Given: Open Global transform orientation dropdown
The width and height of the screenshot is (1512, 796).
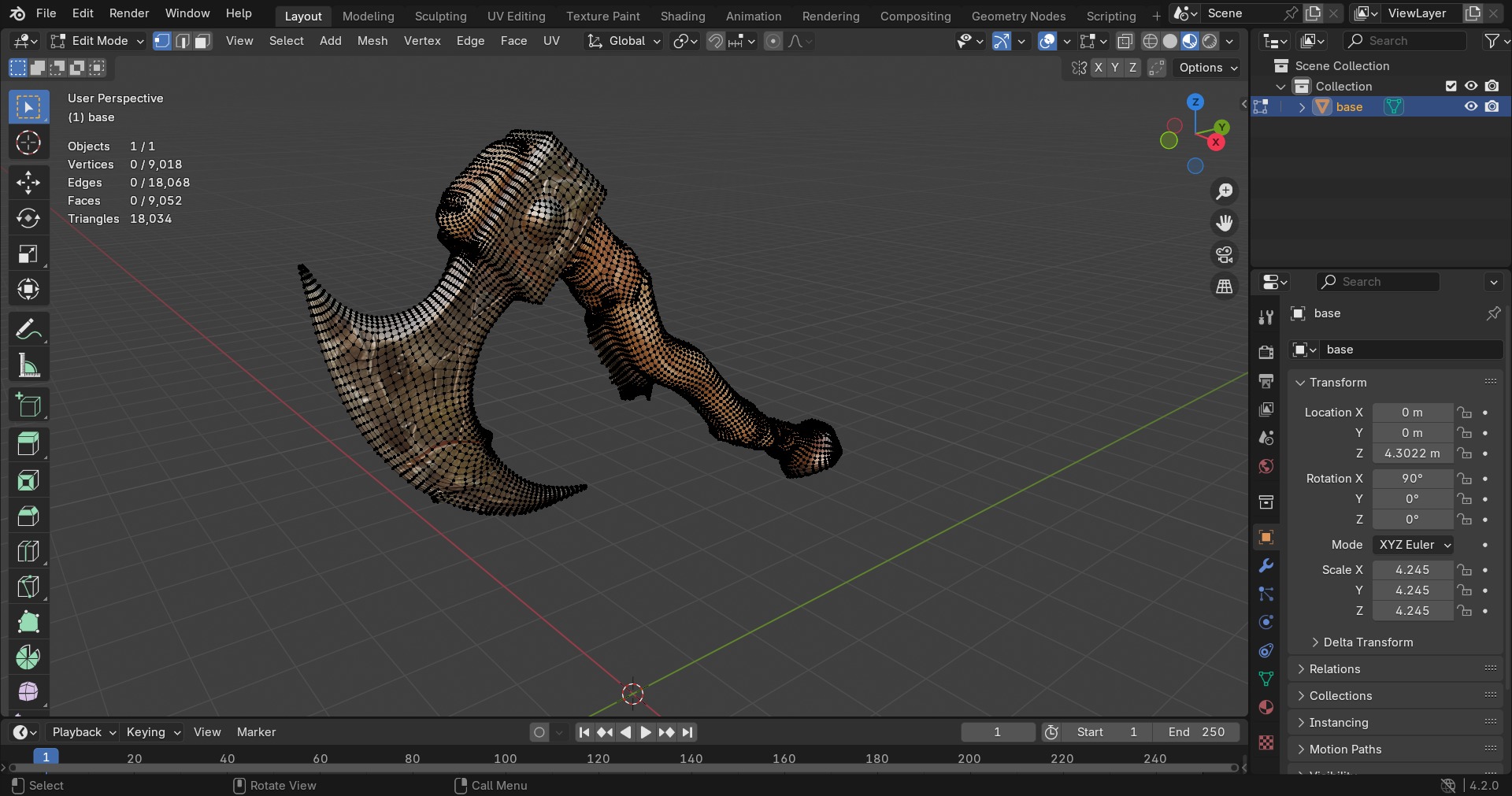Looking at the screenshot, I should point(624,41).
